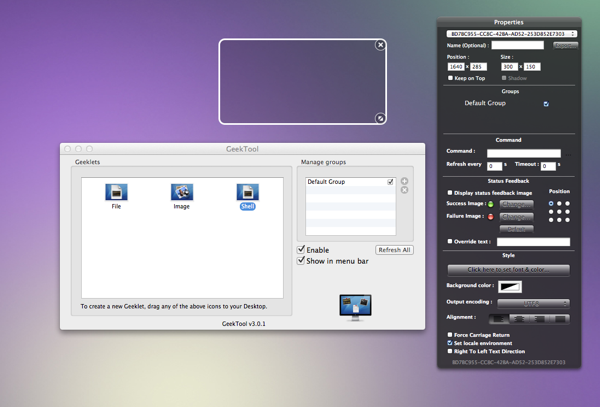
Task: Select center status position radio
Action: [x=559, y=212]
